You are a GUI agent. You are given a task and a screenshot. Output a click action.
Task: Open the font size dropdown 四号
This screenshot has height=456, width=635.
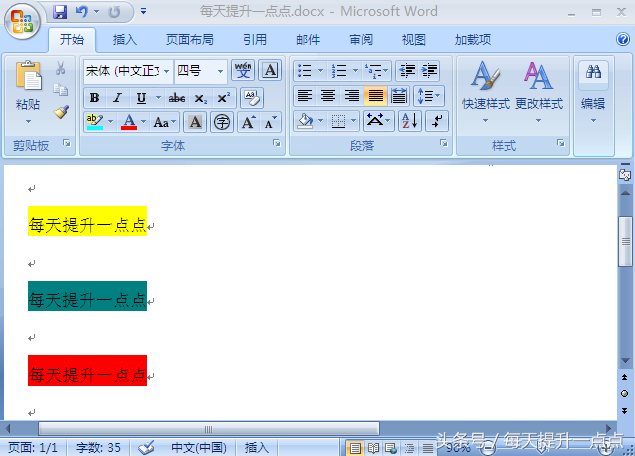pos(220,71)
